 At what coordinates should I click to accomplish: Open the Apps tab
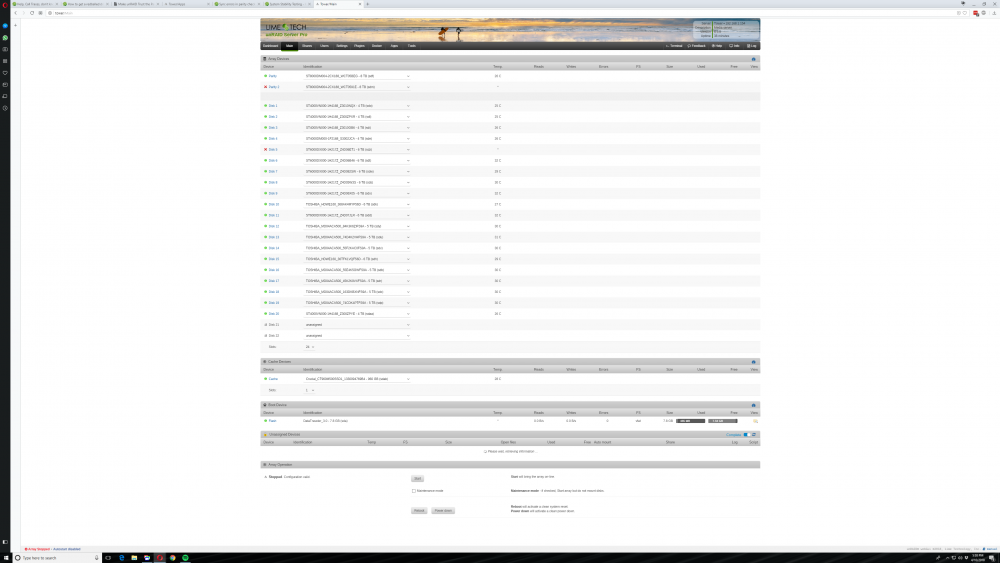click(394, 46)
